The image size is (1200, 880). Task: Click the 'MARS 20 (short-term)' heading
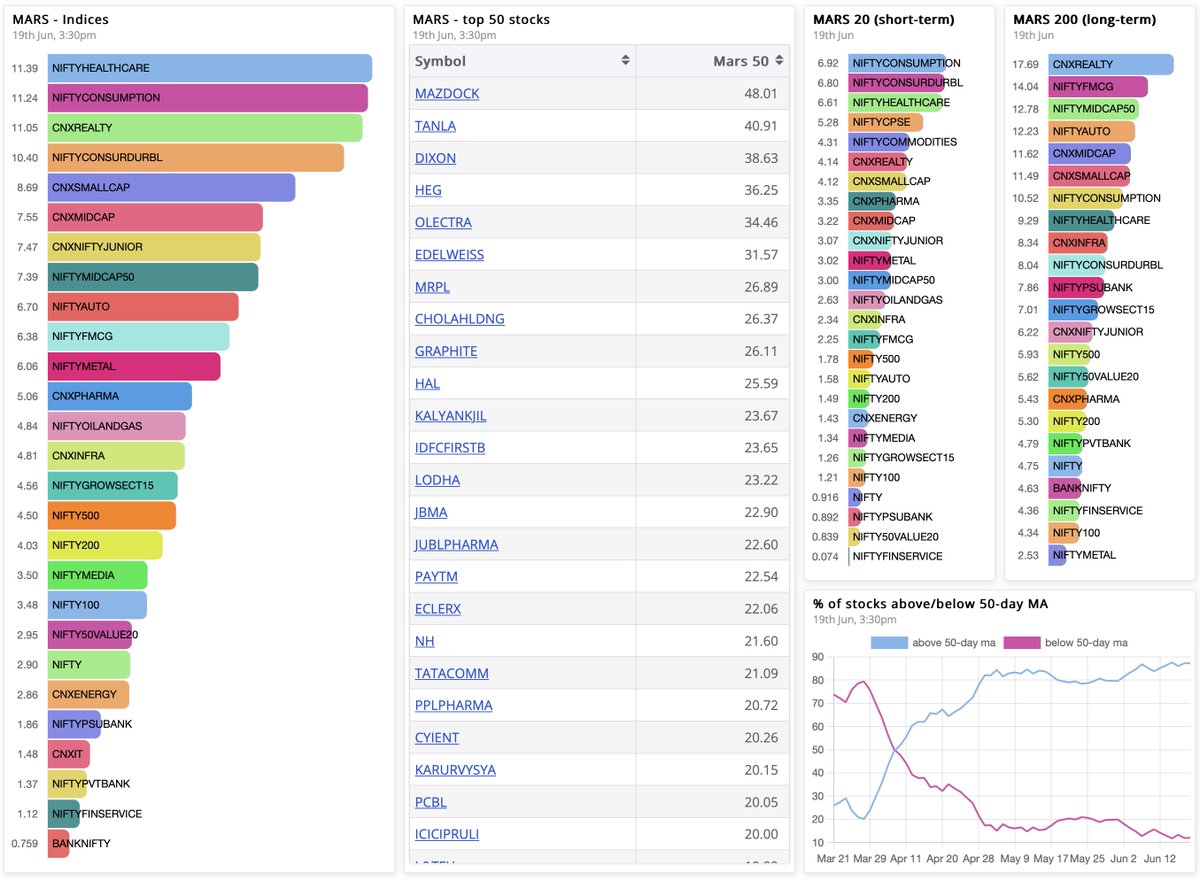click(x=884, y=19)
